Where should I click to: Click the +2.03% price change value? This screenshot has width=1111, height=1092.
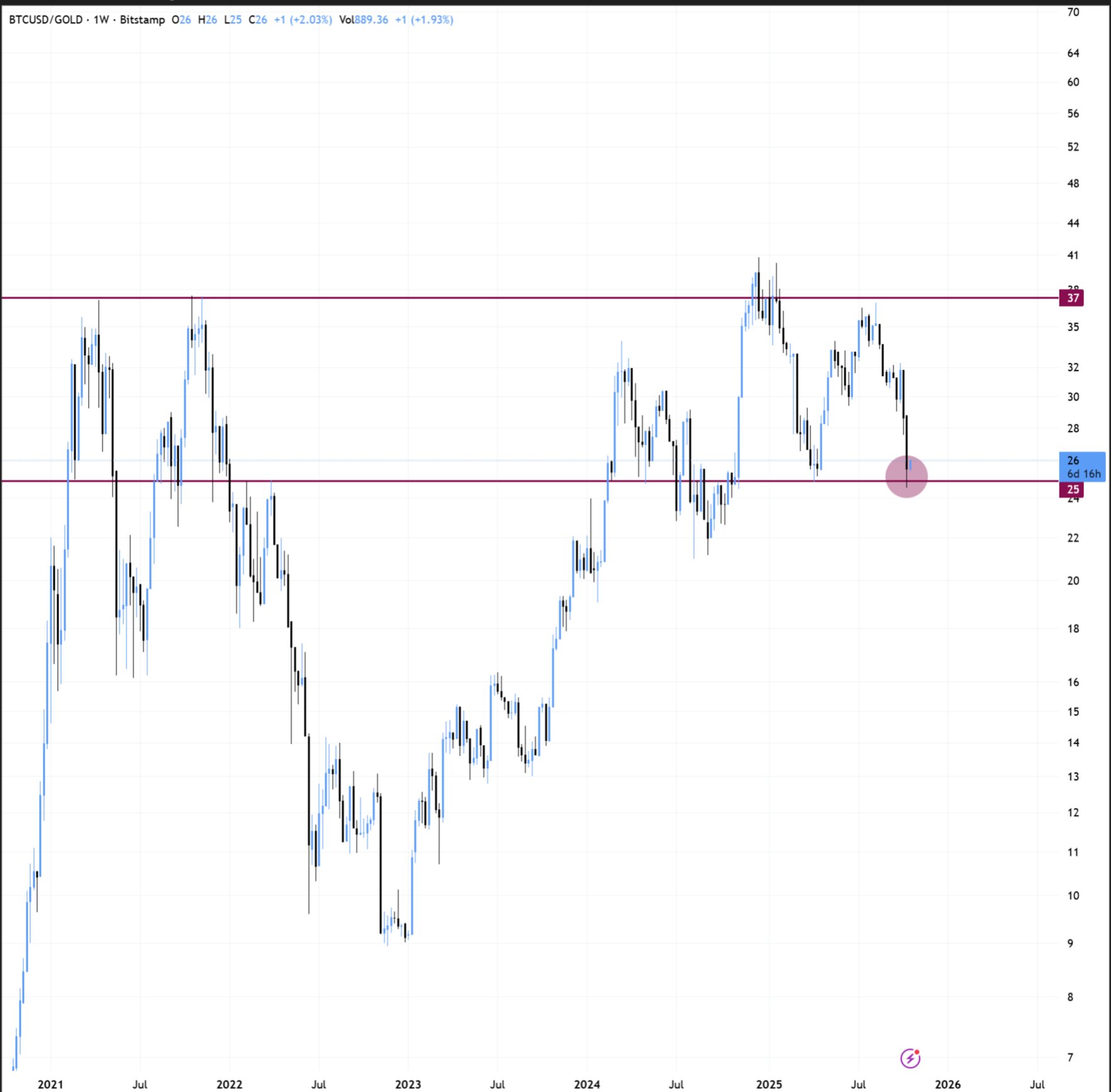point(311,20)
